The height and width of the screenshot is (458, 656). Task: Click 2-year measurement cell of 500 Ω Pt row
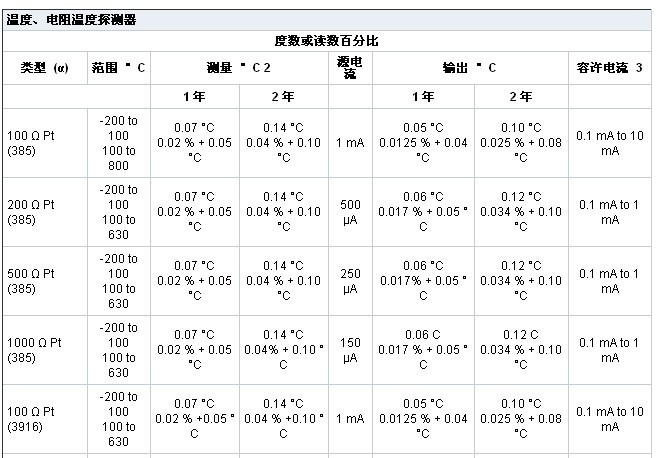[x=283, y=281]
